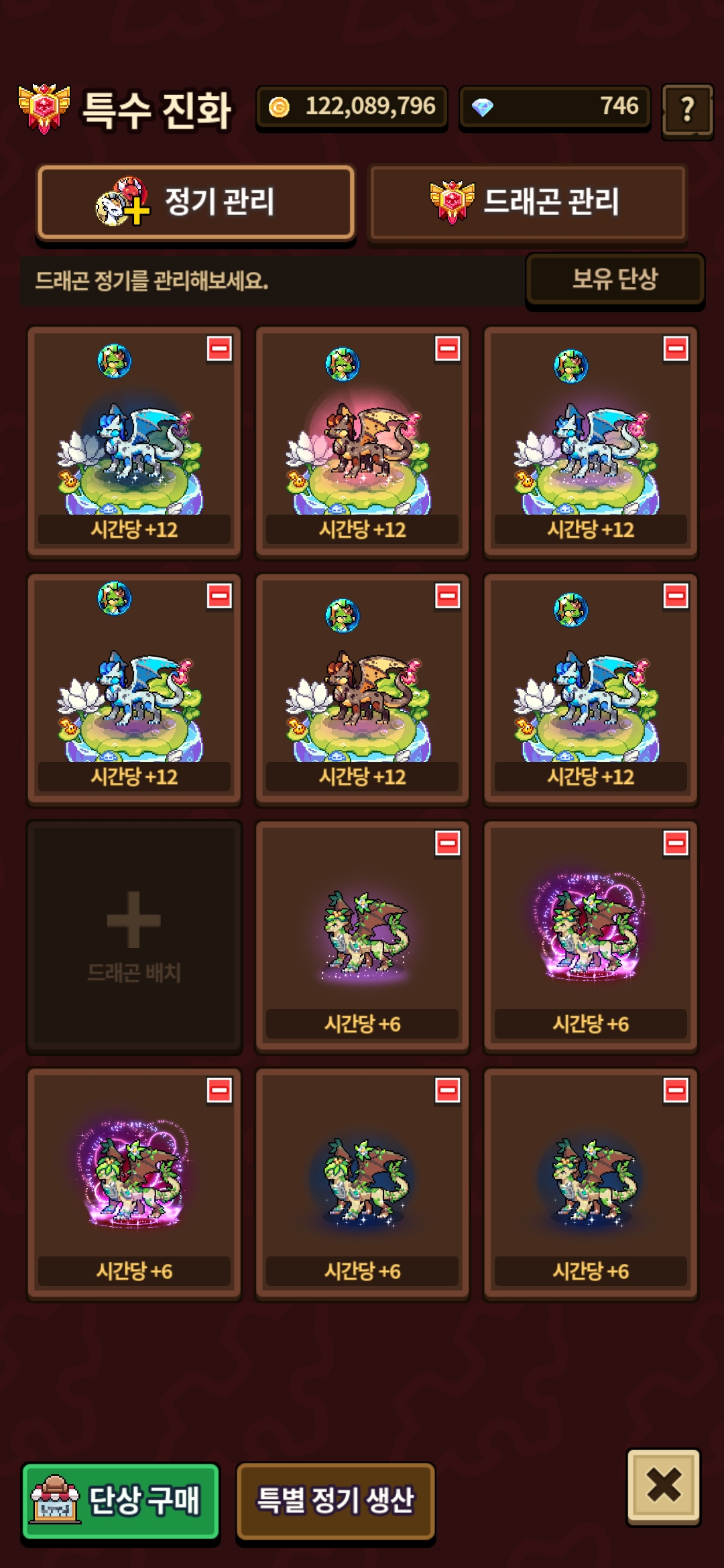This screenshot has height=1568, width=724.
Task: Tap the red minus on the top-right dragon slot
Action: (676, 348)
